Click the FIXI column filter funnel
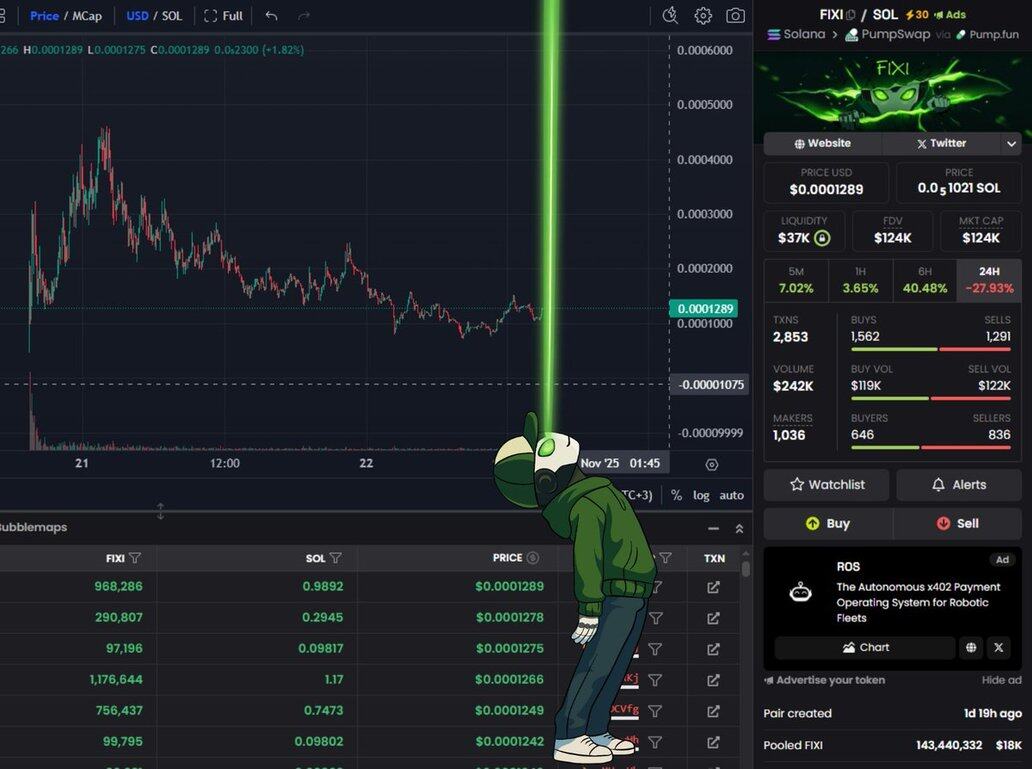1032x769 pixels. tap(135, 558)
